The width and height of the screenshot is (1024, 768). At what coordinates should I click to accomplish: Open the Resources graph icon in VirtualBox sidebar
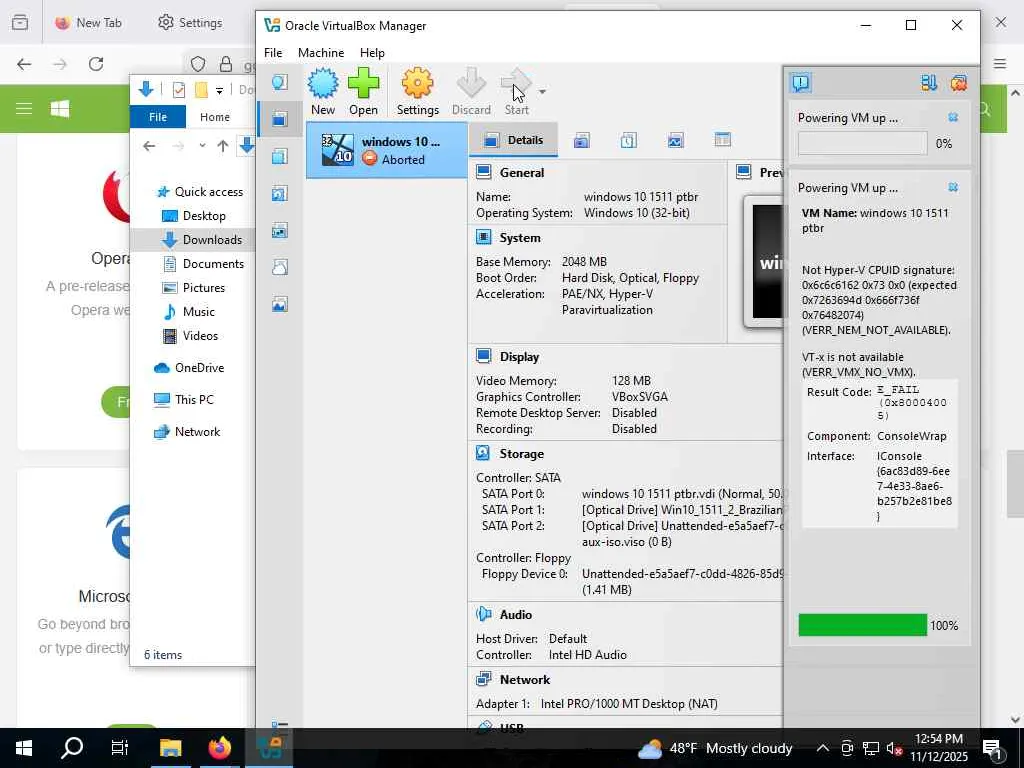click(280, 304)
